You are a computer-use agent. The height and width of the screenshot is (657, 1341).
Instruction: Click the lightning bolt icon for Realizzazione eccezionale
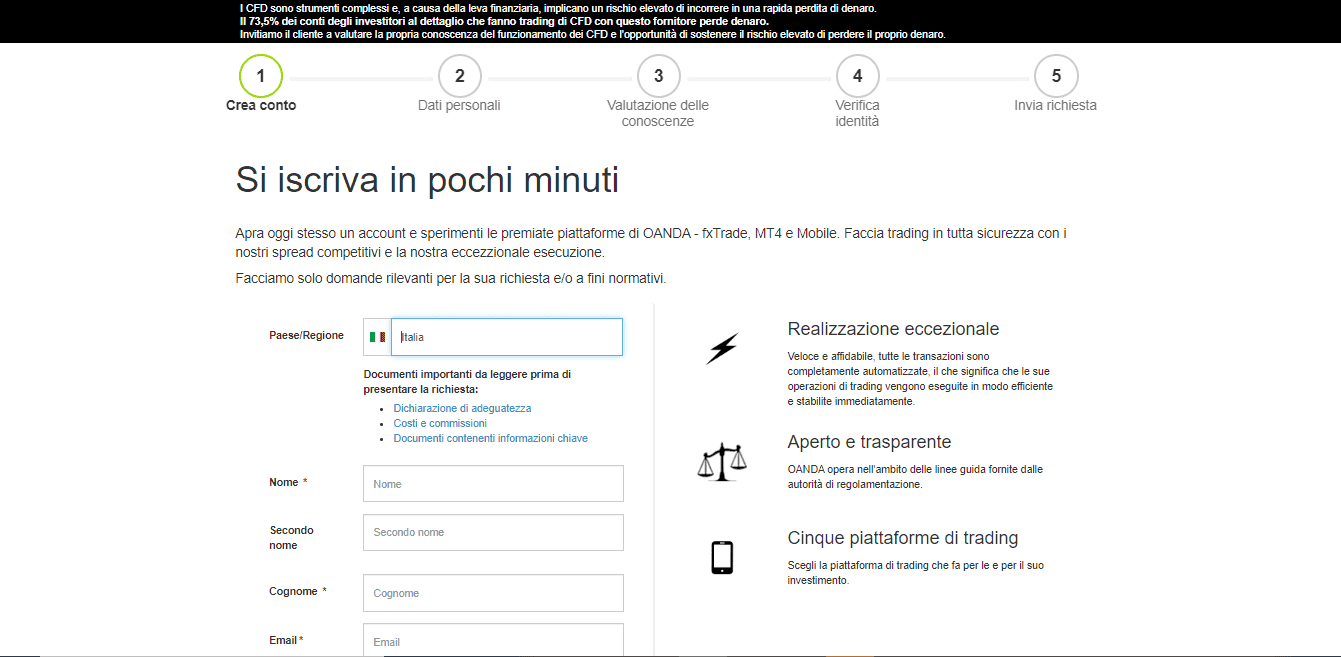(x=721, y=346)
